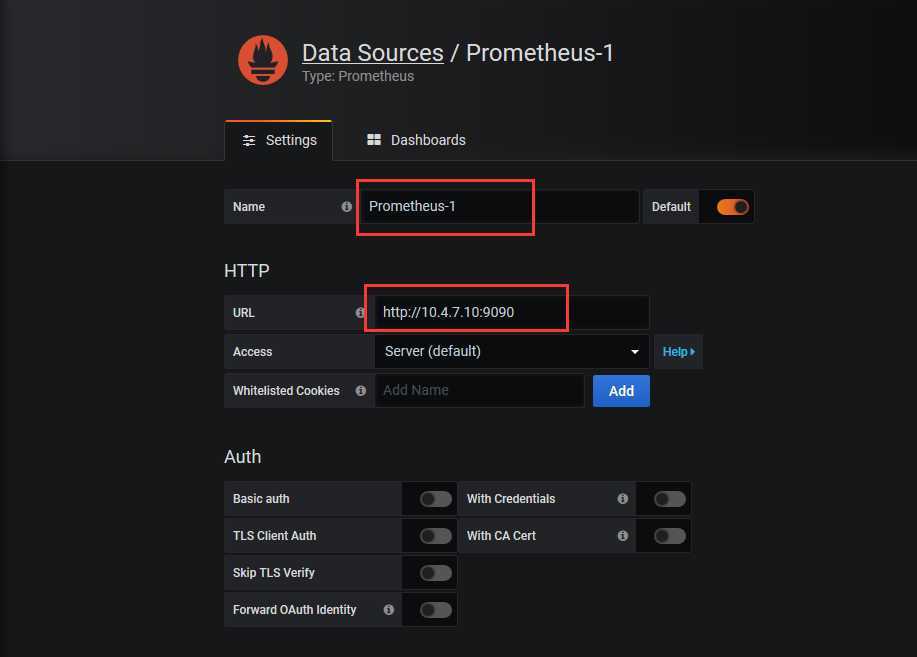Image resolution: width=917 pixels, height=657 pixels.
Task: Click the Forward OAuth Identity label
Action: pyautogui.click(x=294, y=610)
